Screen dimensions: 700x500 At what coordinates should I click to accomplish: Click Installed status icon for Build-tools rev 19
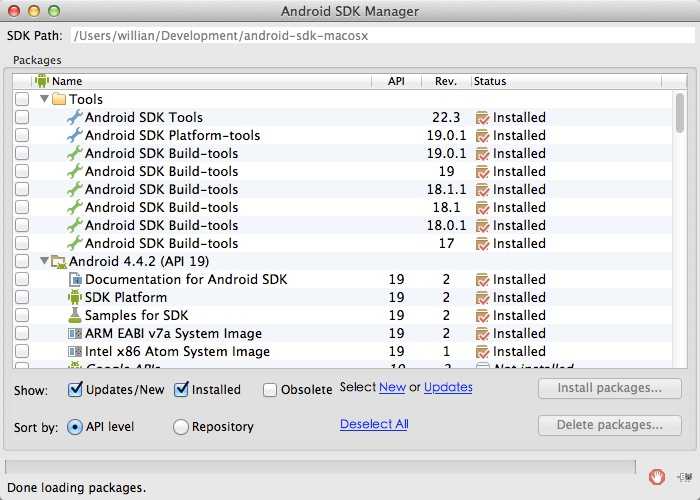(x=483, y=171)
